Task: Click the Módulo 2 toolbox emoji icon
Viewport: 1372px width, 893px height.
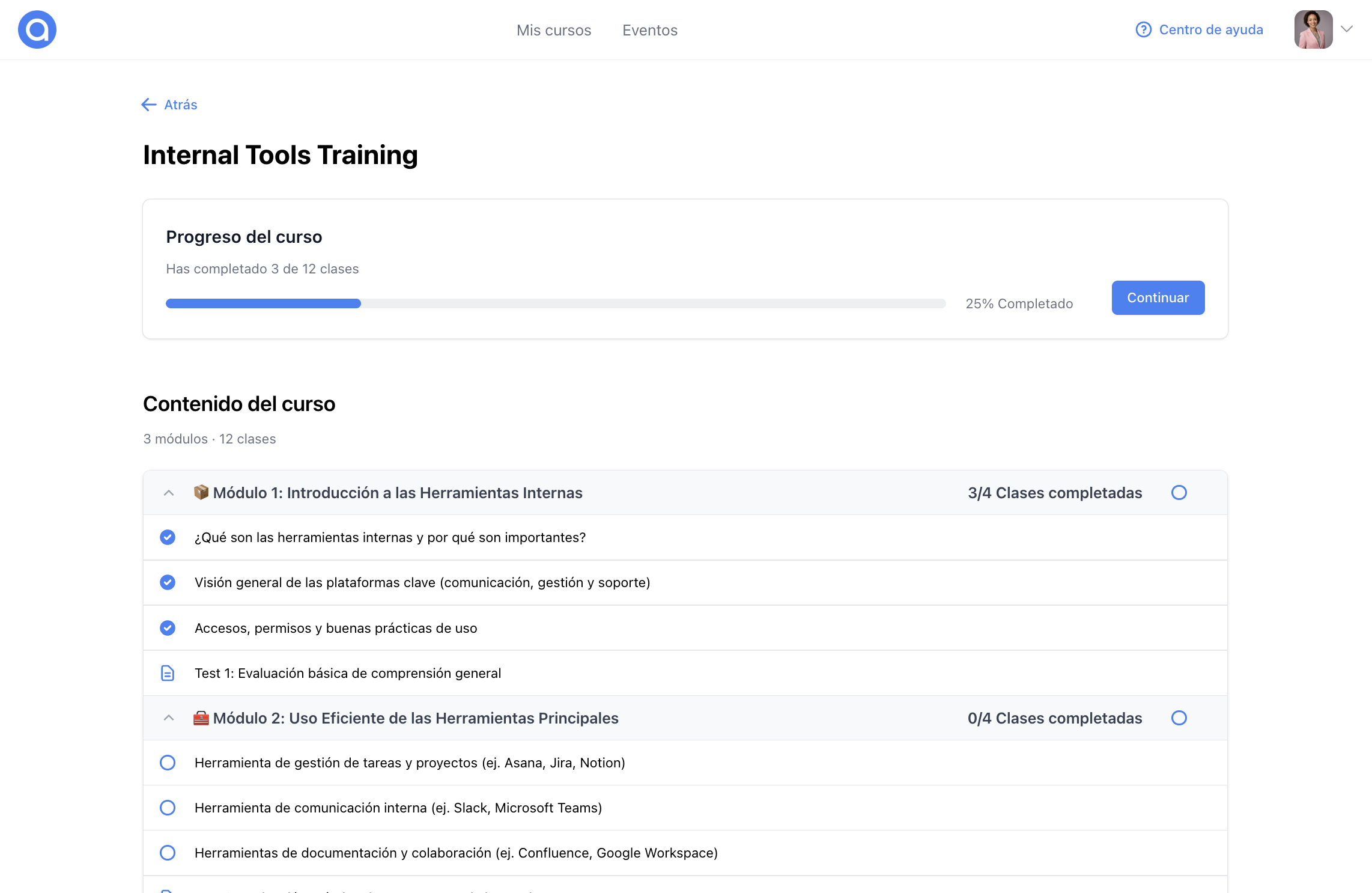Action: tap(201, 718)
